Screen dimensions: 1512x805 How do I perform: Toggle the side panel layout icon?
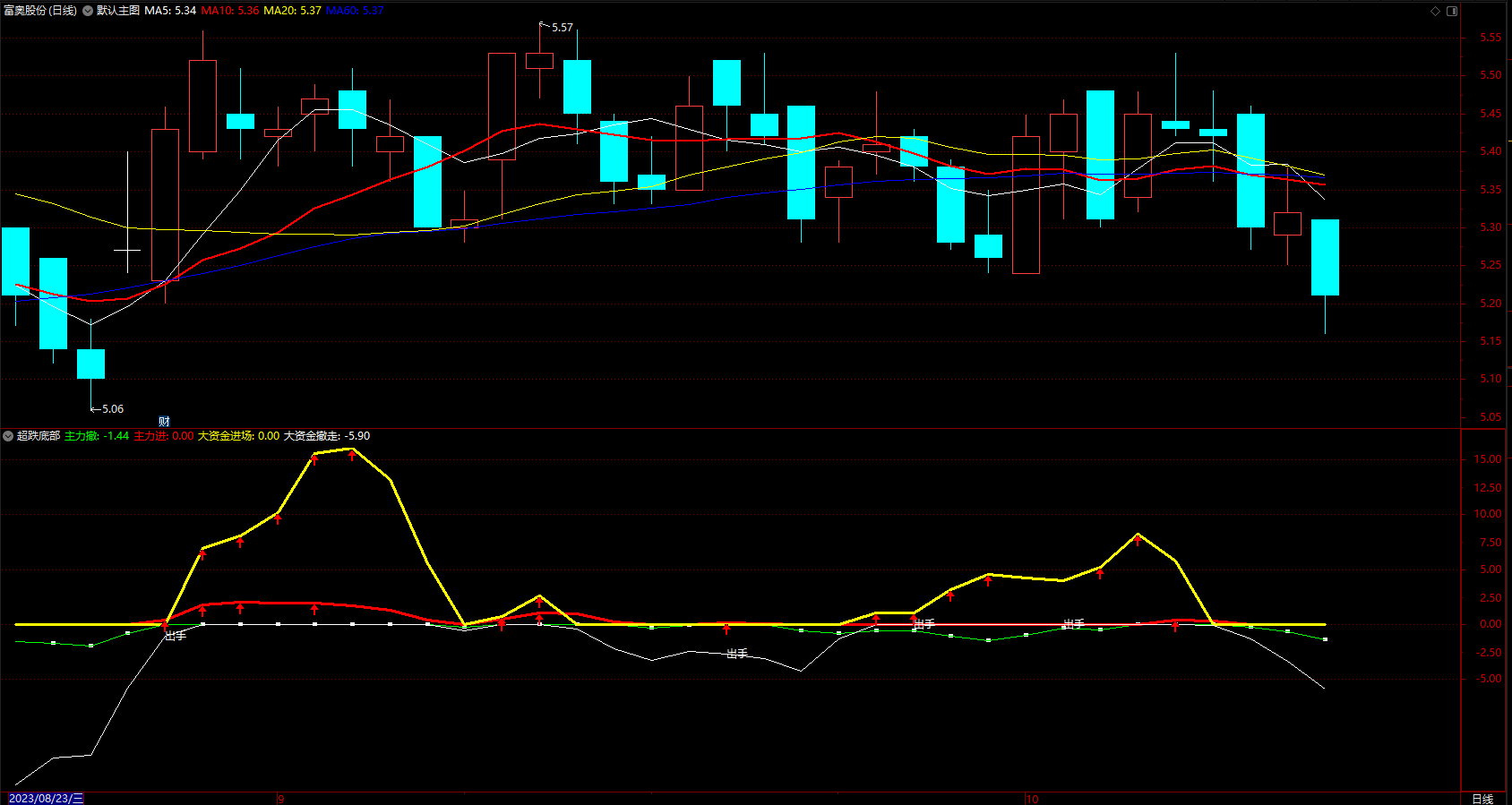[1452, 11]
